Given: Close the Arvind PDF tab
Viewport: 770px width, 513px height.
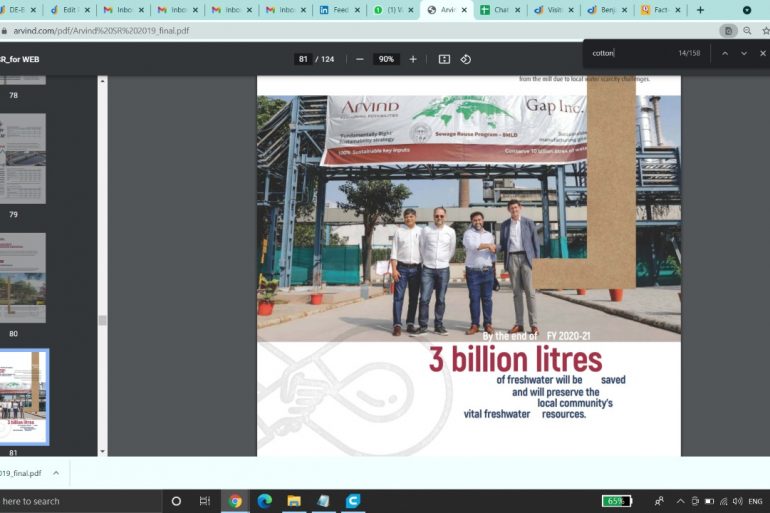Looking at the screenshot, I should point(464,10).
